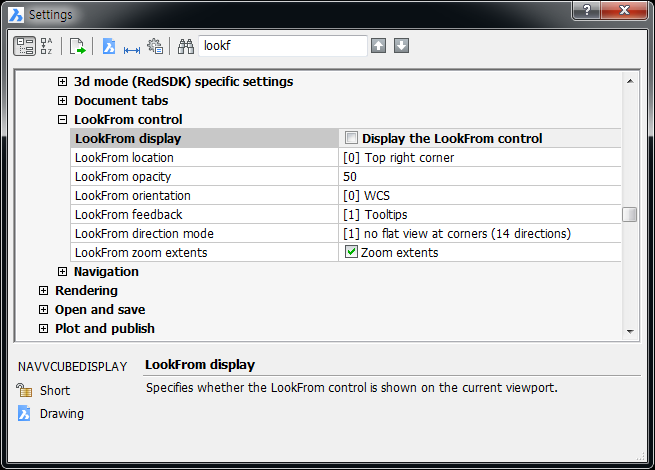This screenshot has height=470, width=655.
Task: Jump to Dimensions settings icon
Action: (x=132, y=50)
